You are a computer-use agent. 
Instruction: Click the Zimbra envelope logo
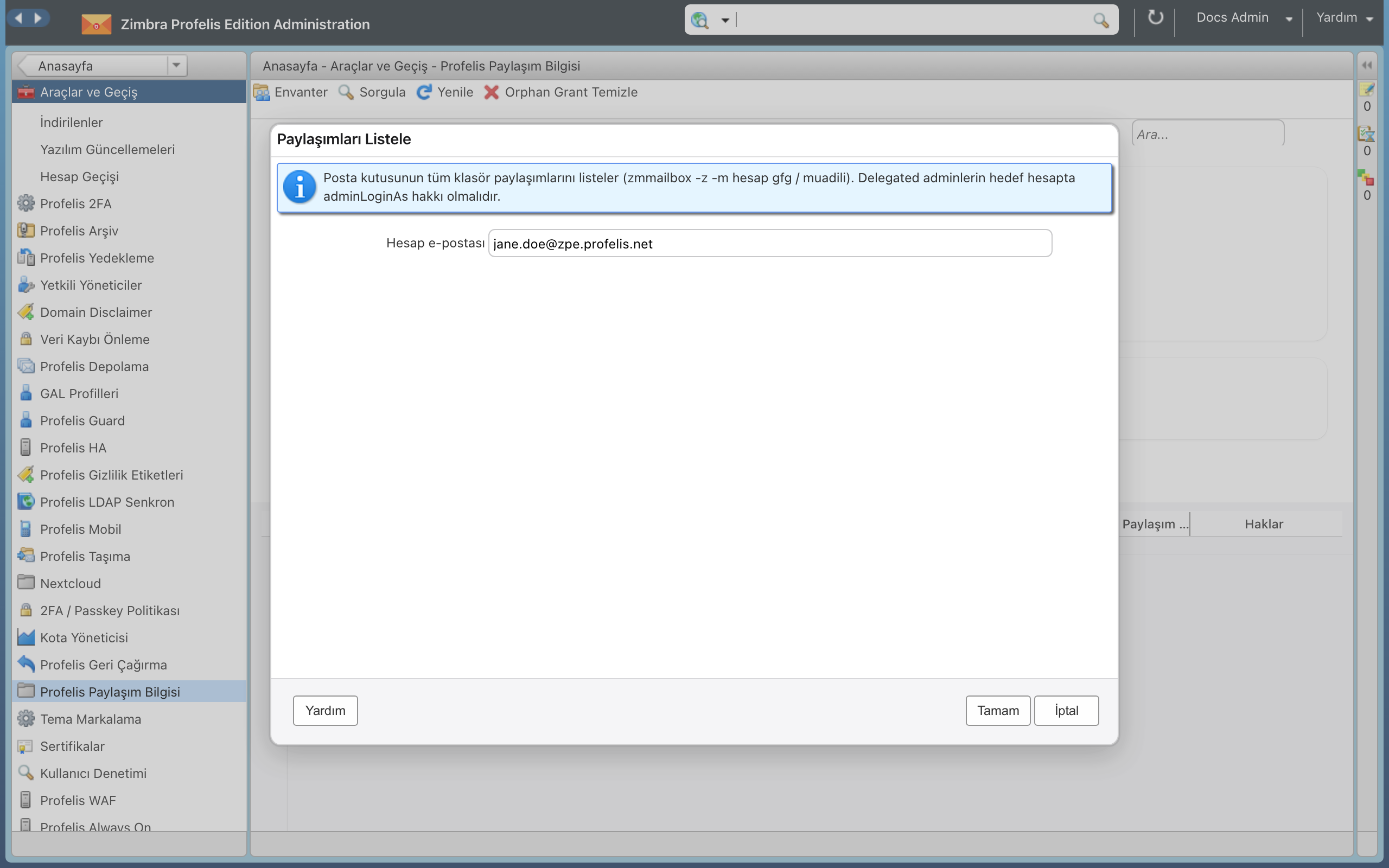pyautogui.click(x=96, y=24)
